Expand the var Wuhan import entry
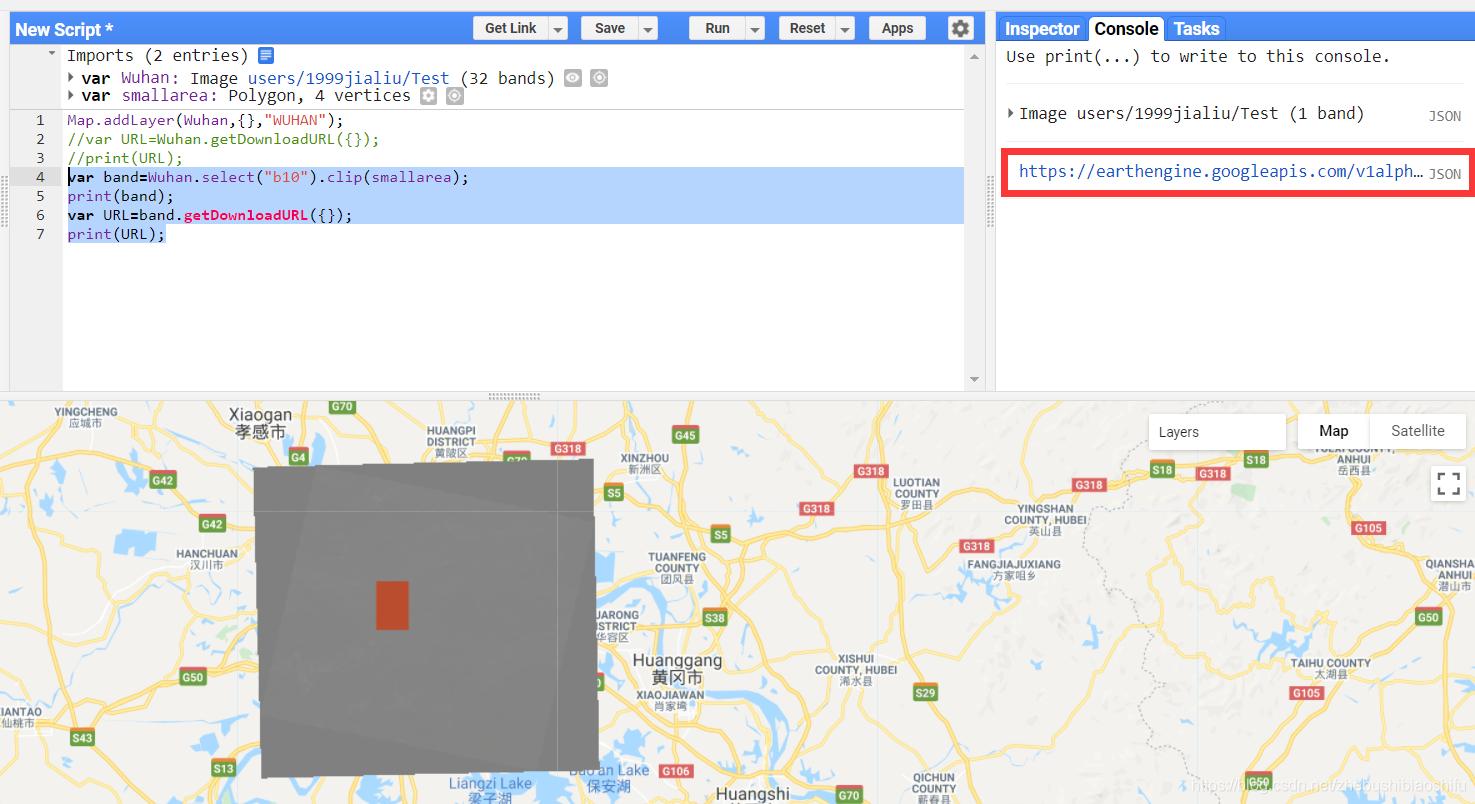Screen dimensions: 1475x804 pos(72,78)
